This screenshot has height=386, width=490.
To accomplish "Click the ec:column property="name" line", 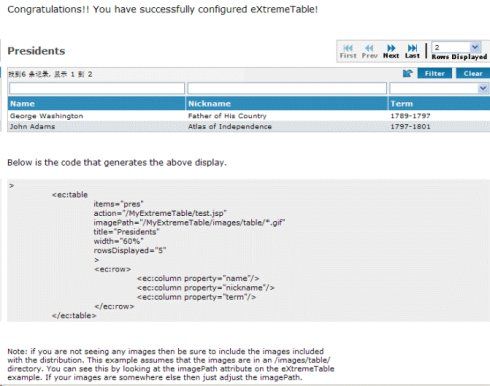I will (x=198, y=278).
